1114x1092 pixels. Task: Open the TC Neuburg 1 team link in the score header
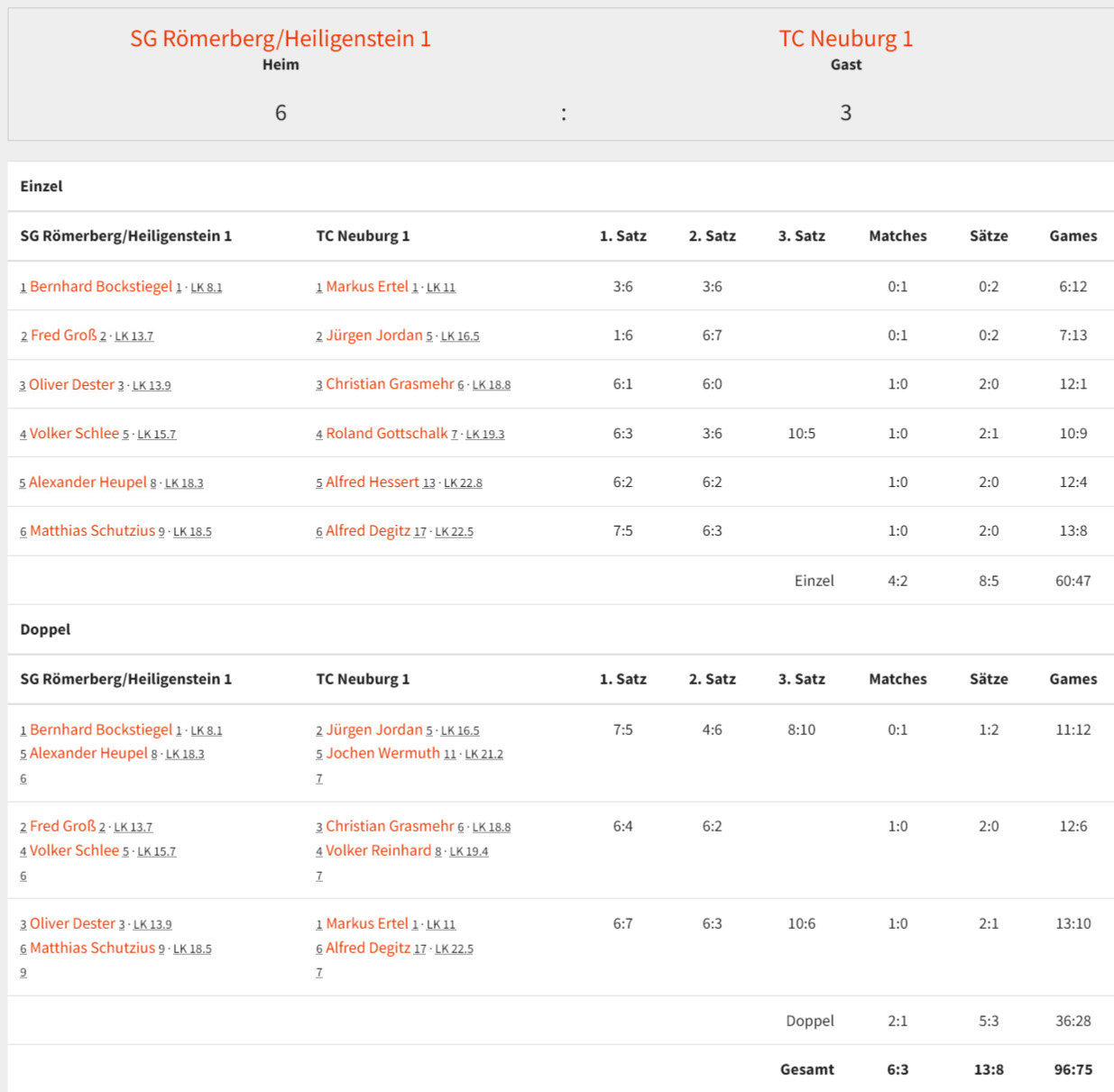tap(846, 39)
